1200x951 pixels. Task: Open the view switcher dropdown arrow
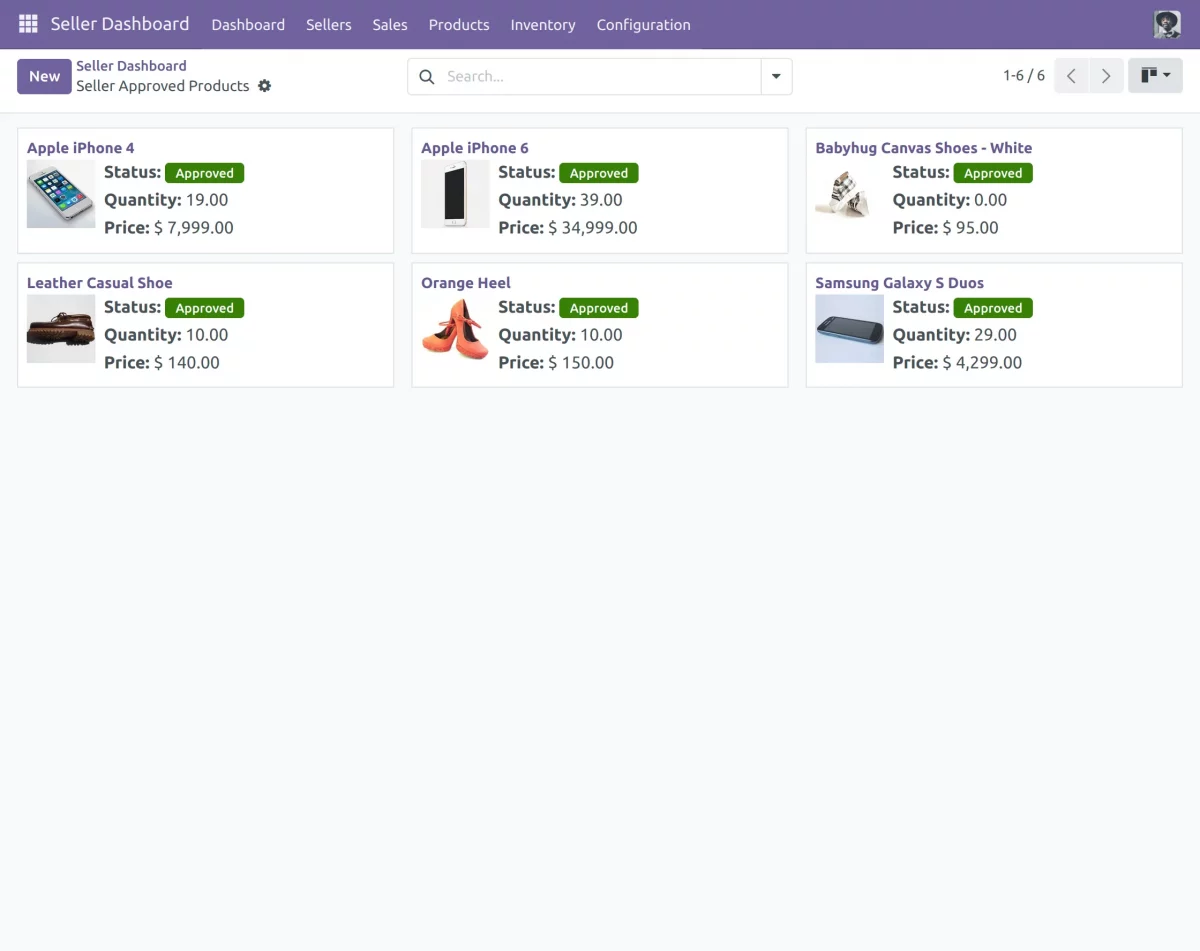click(x=1166, y=75)
